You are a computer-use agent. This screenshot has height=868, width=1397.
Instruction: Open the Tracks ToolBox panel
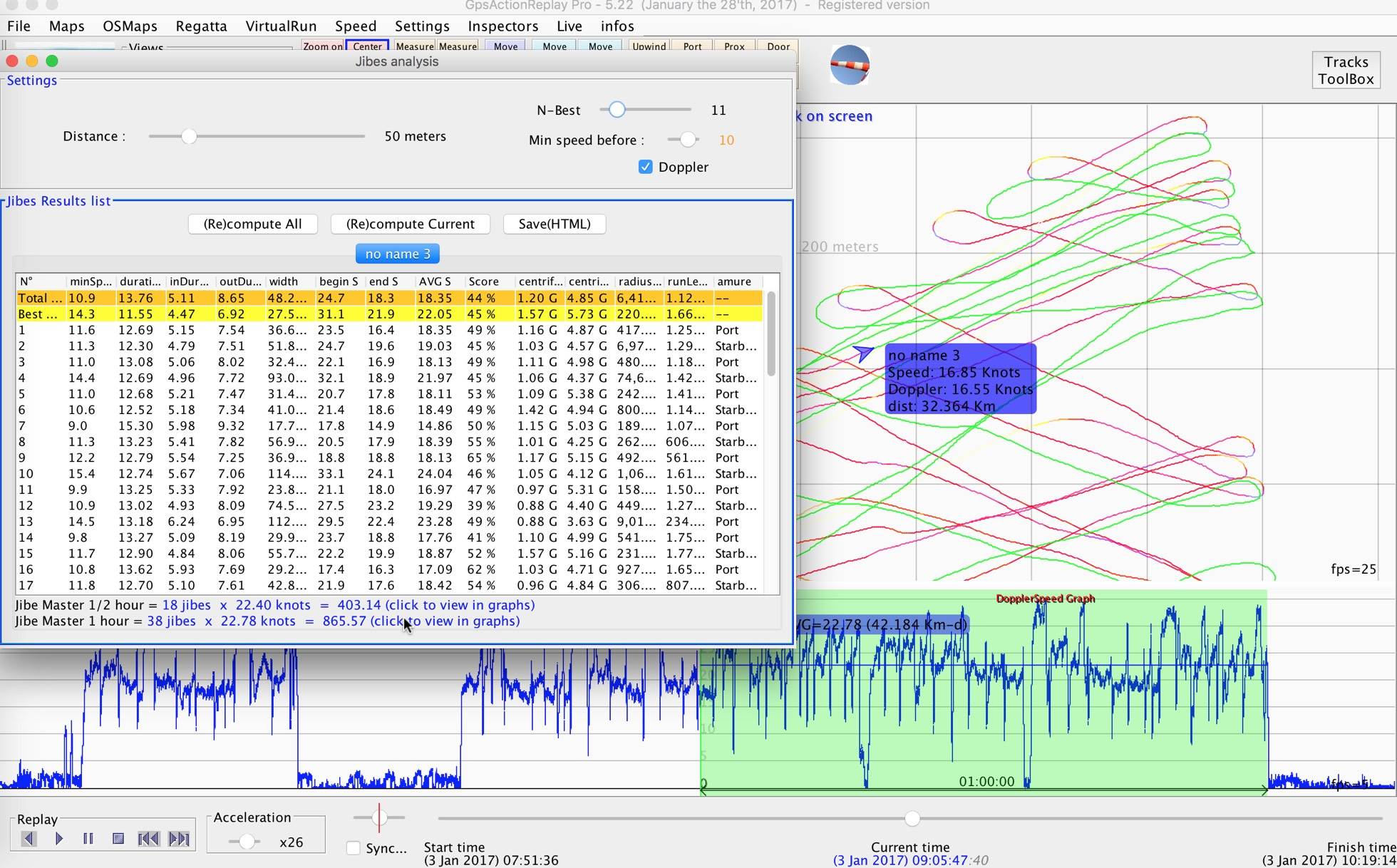1345,71
